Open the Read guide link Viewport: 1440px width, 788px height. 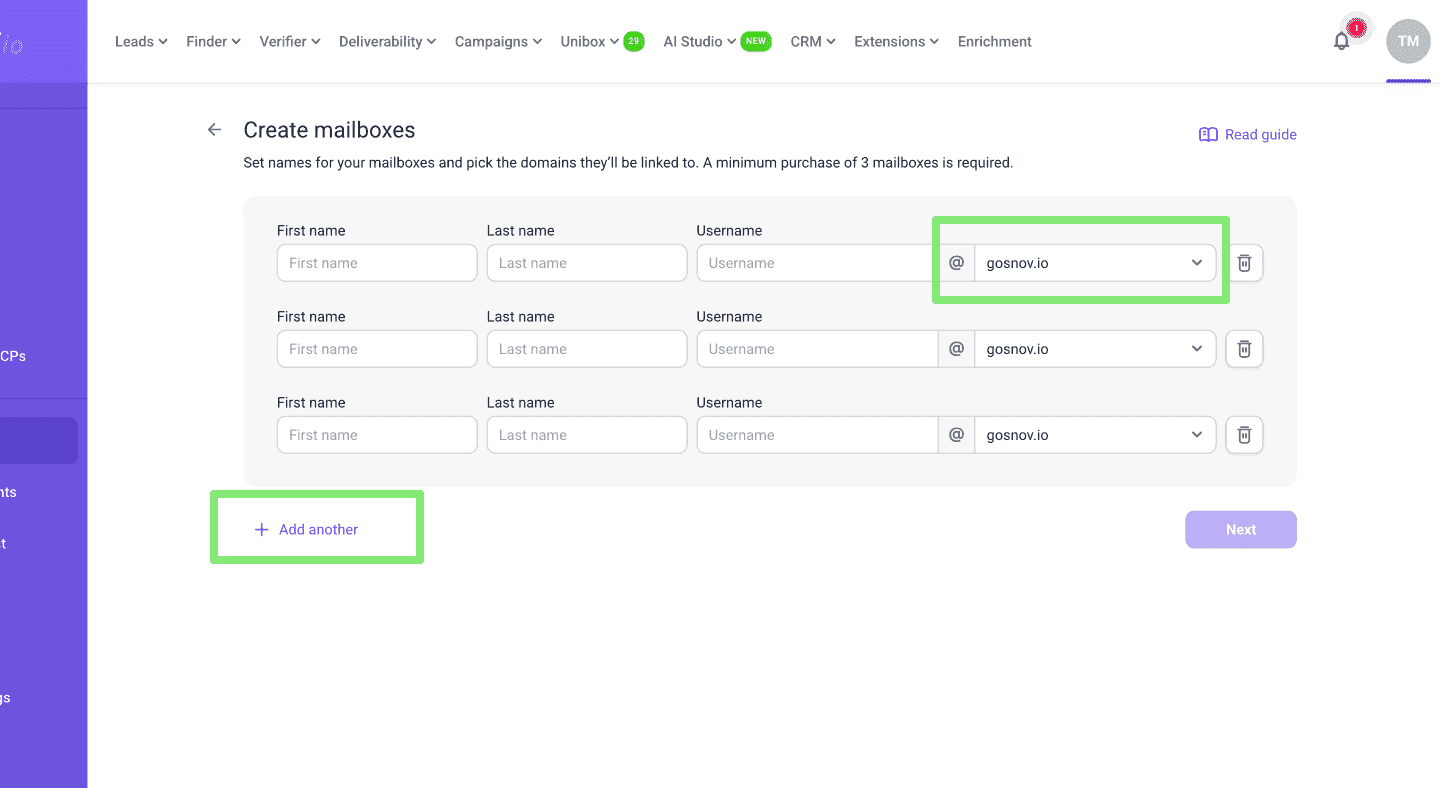click(1260, 135)
